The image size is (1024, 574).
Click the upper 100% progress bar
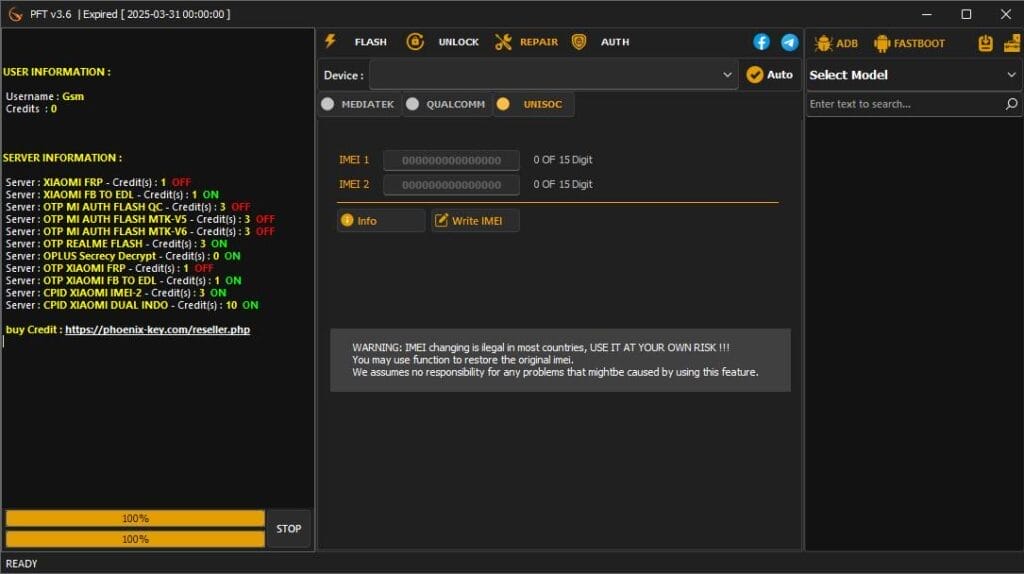(x=135, y=518)
